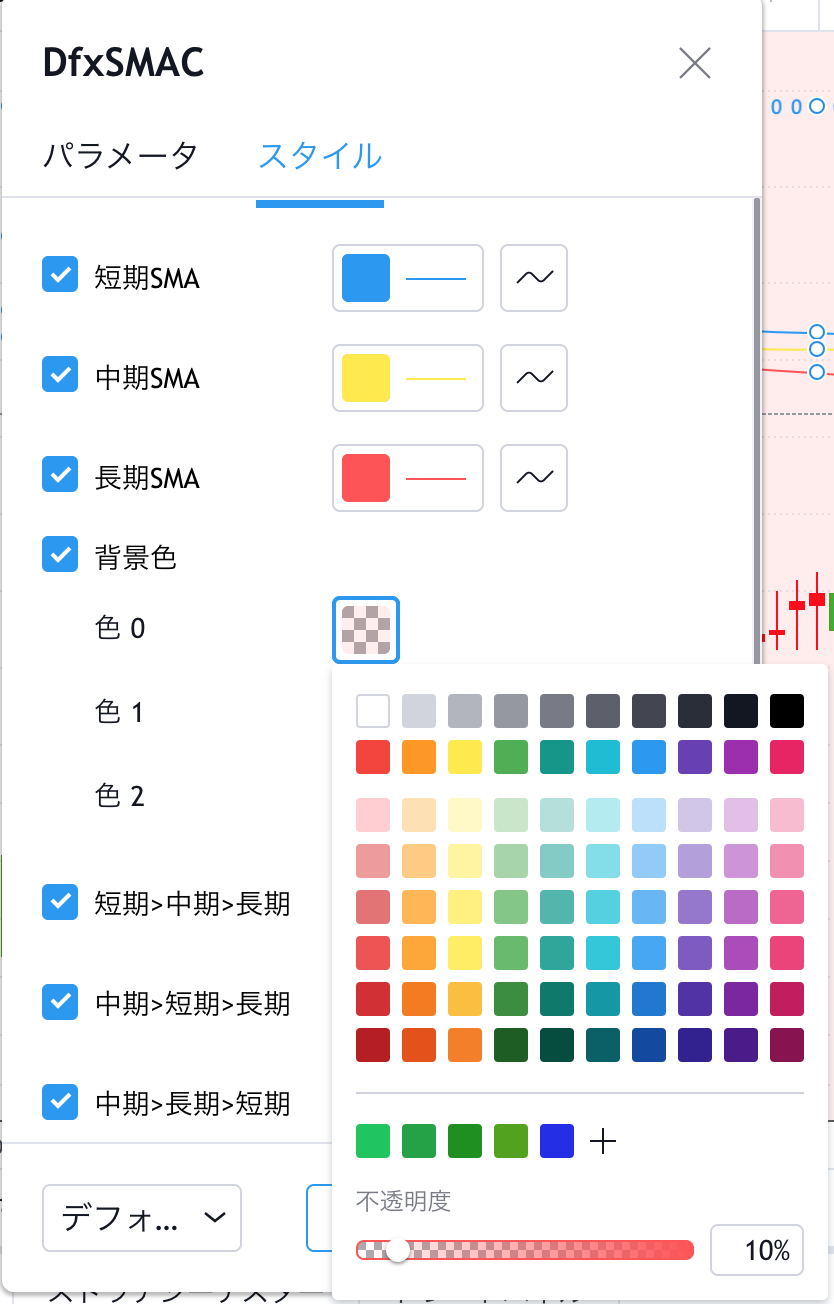Expand the デフォルト dropdown

click(142, 1218)
